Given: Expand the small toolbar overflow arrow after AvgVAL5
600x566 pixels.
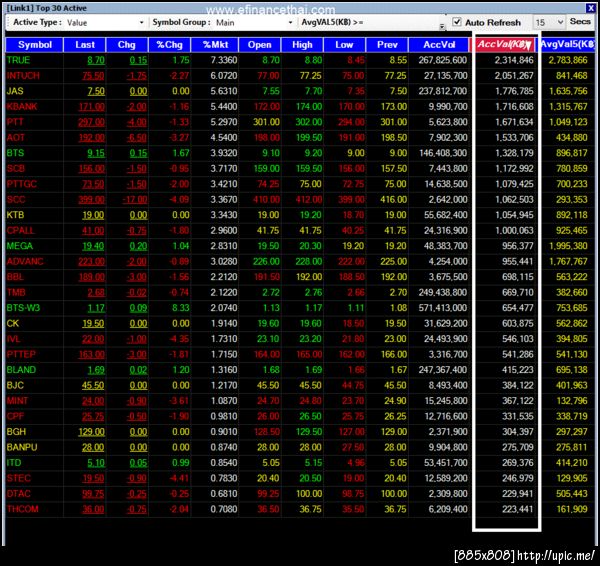Looking at the screenshot, I should (x=442, y=26).
